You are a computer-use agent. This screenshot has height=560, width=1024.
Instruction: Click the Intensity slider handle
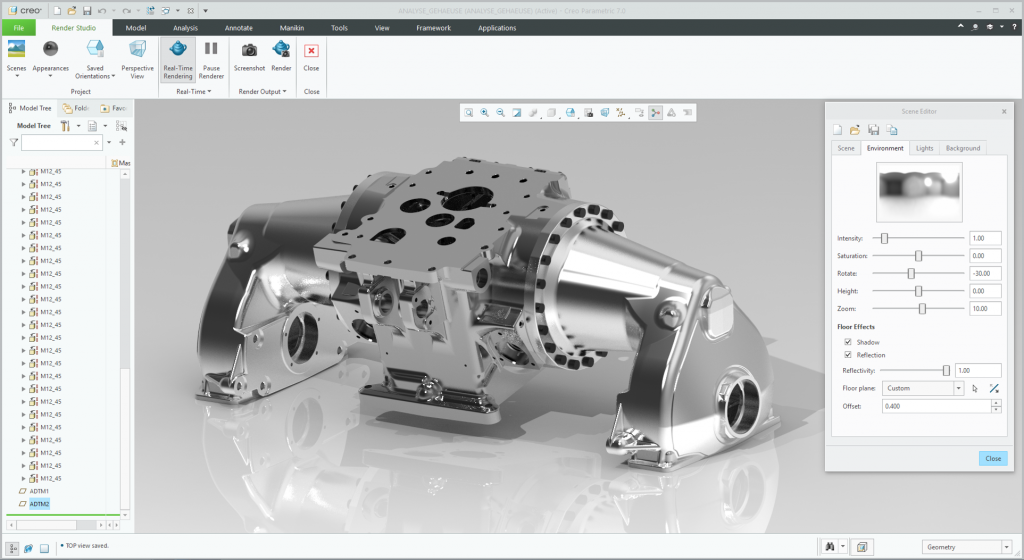click(x=884, y=238)
